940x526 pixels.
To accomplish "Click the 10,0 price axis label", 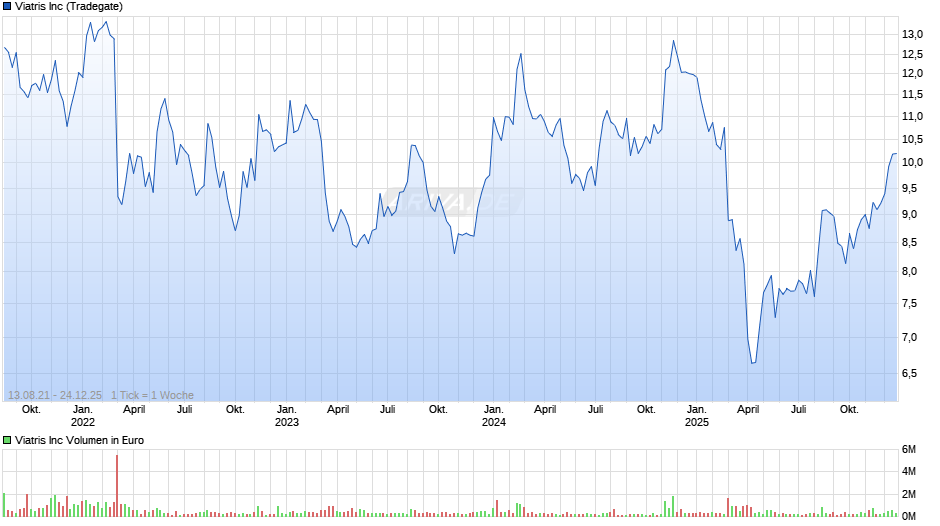I will [x=912, y=163].
